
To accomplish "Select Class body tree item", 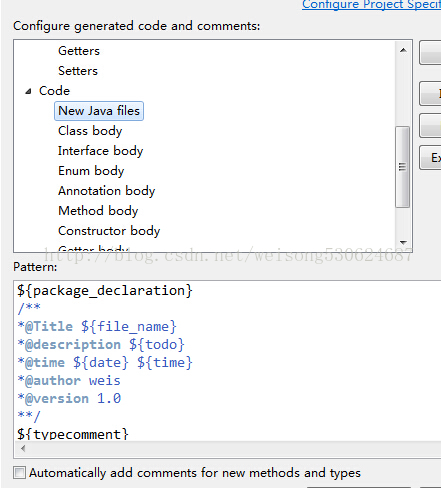I will 90,131.
